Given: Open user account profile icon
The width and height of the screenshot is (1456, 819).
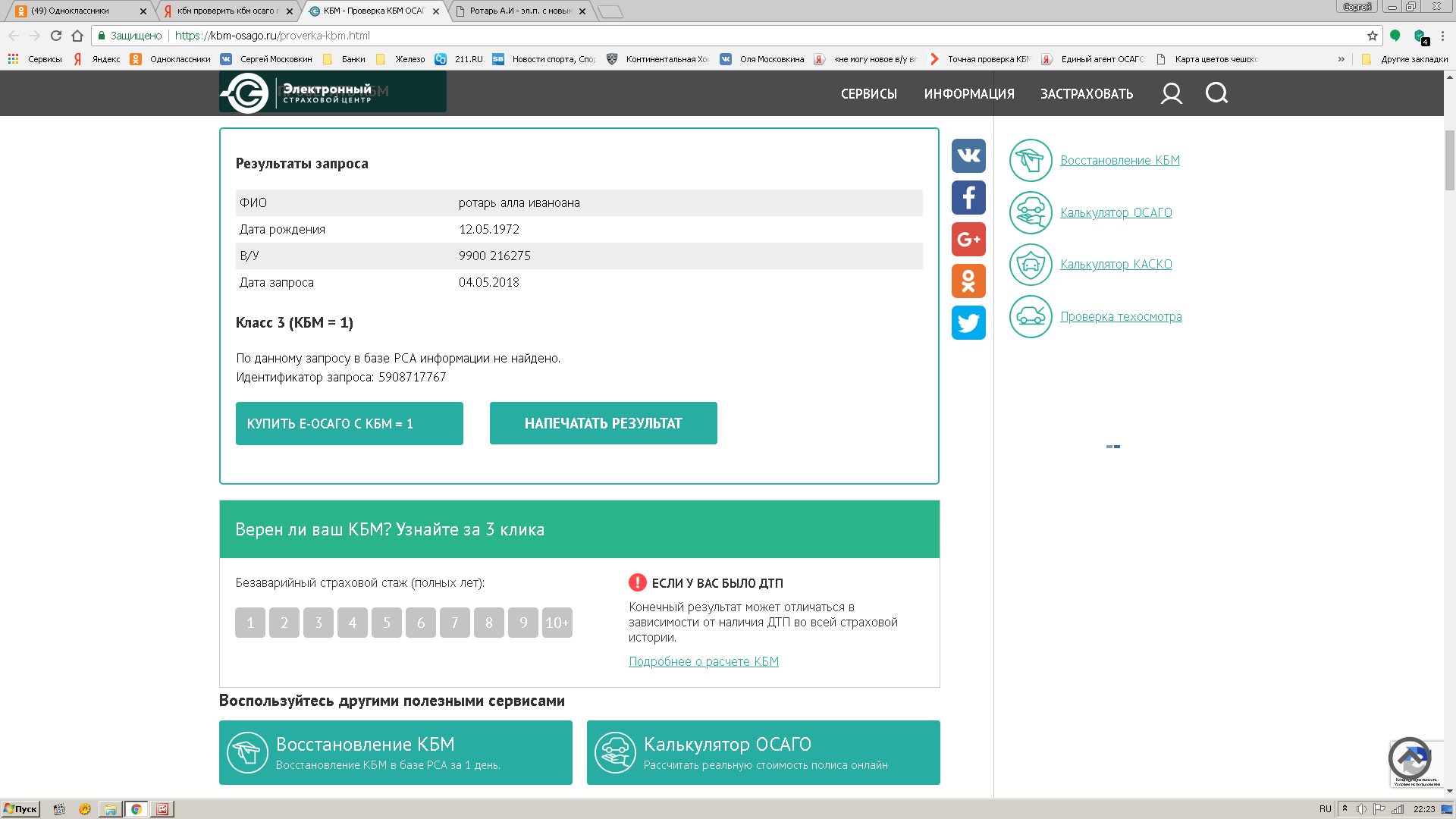Looking at the screenshot, I should 1171,94.
